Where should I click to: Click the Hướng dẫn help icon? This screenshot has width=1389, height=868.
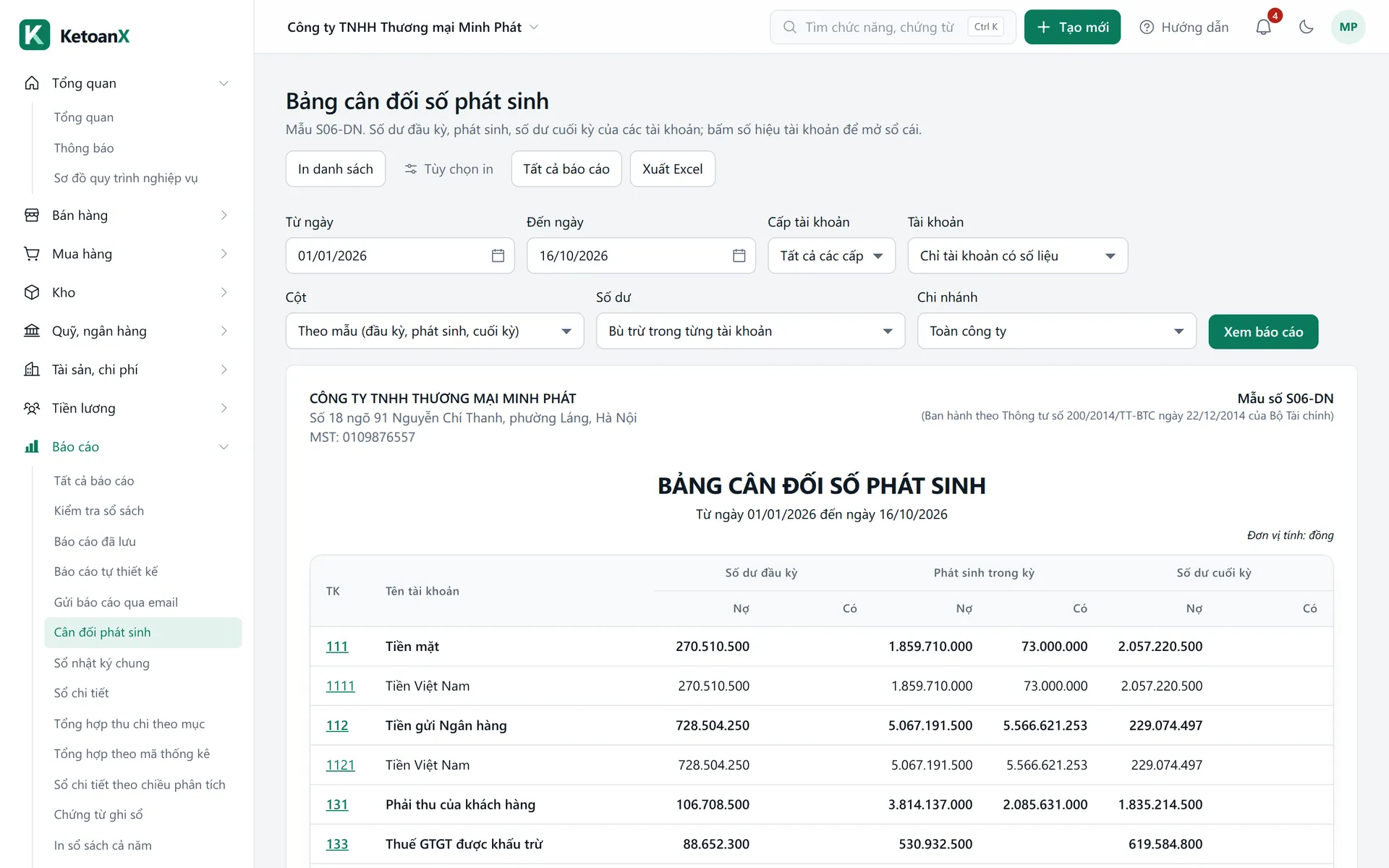(1147, 27)
